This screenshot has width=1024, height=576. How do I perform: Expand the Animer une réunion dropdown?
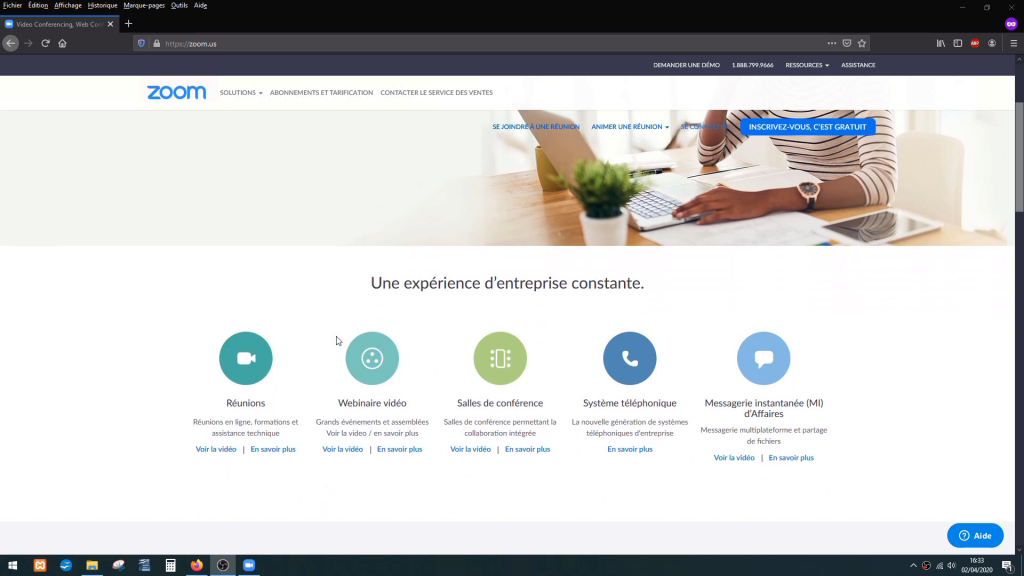[630, 127]
